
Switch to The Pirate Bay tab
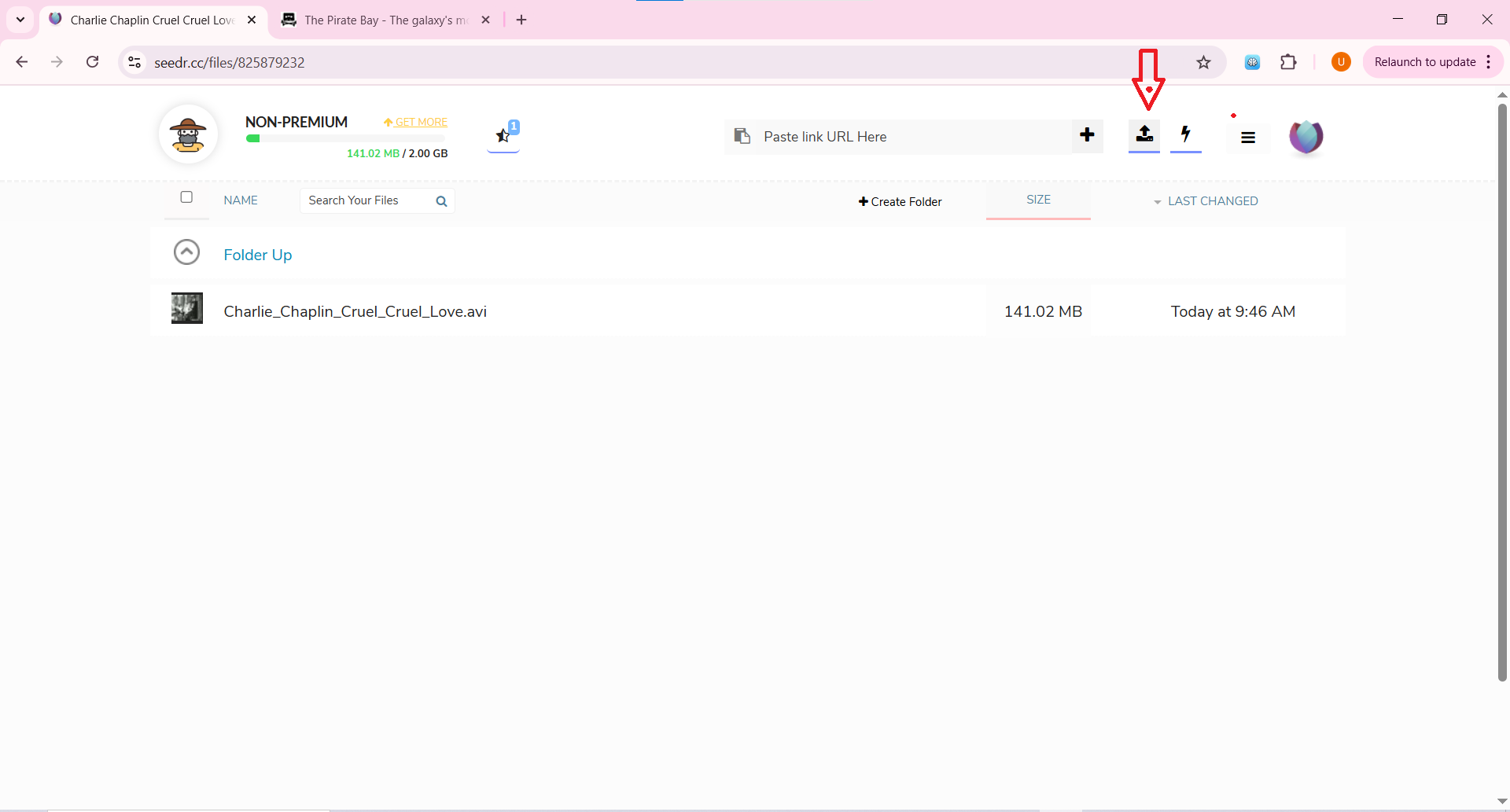point(386,20)
